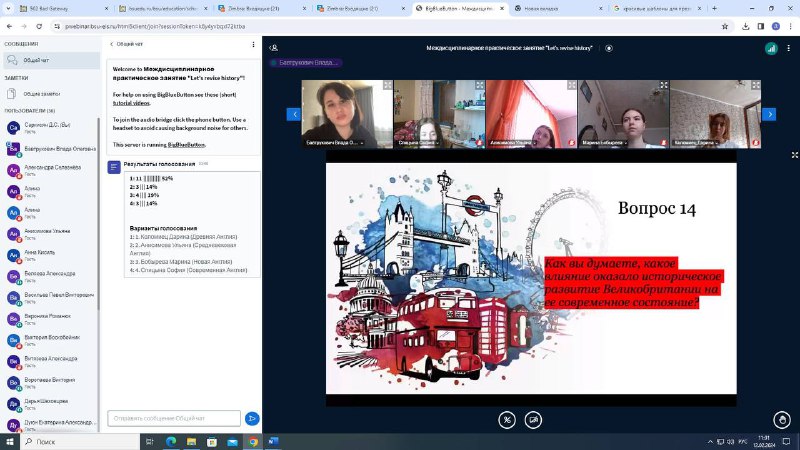This screenshot has height=450, width=800.
Task: Select user Вероника Романюк
Action: pos(50,319)
